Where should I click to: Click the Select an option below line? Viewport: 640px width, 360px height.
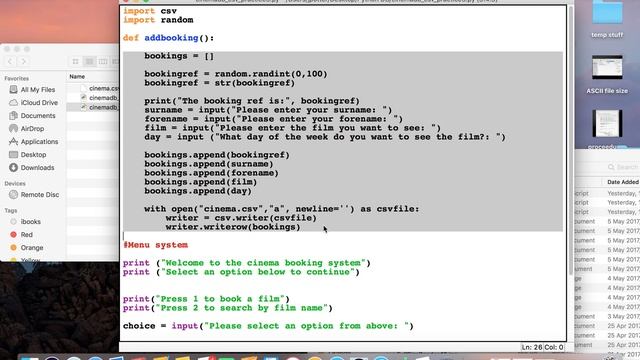241,272
